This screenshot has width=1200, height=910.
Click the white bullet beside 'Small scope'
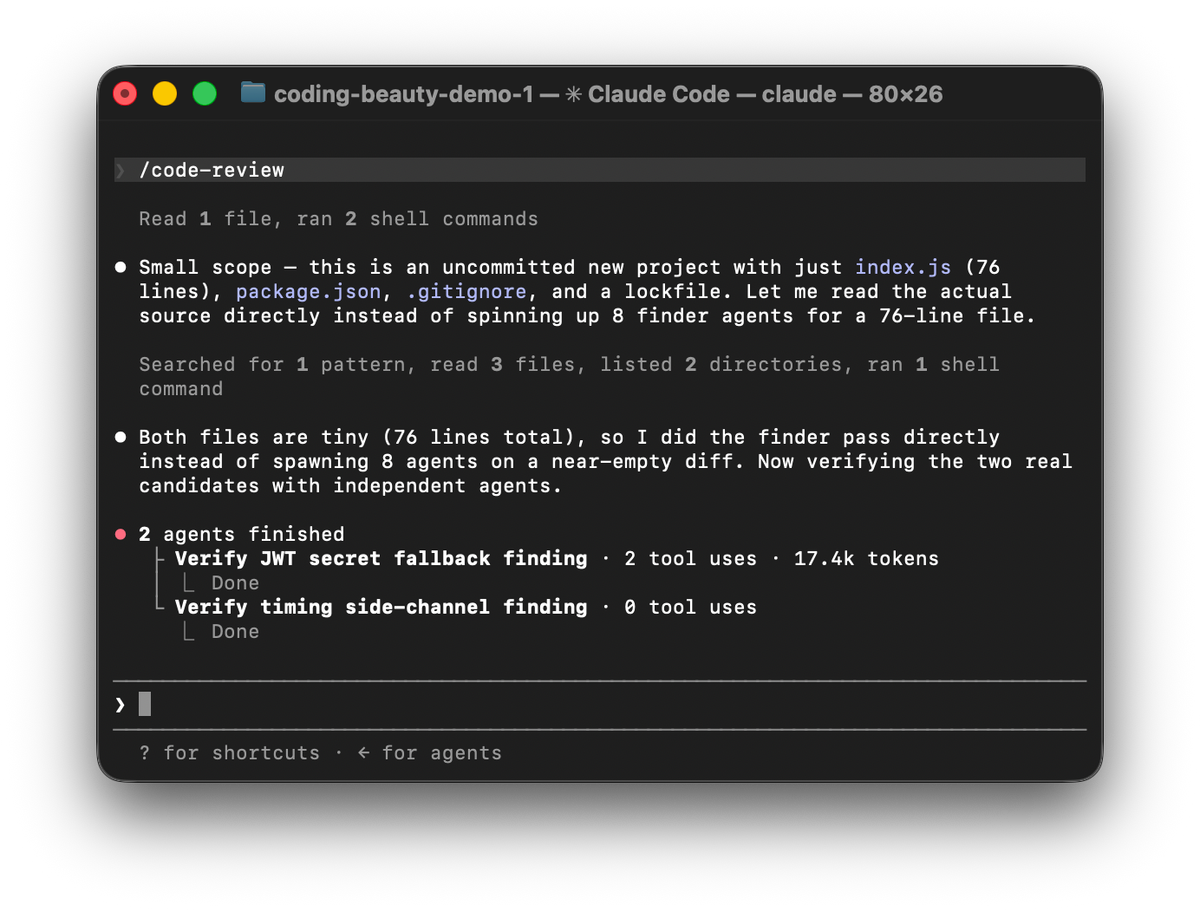(121, 267)
